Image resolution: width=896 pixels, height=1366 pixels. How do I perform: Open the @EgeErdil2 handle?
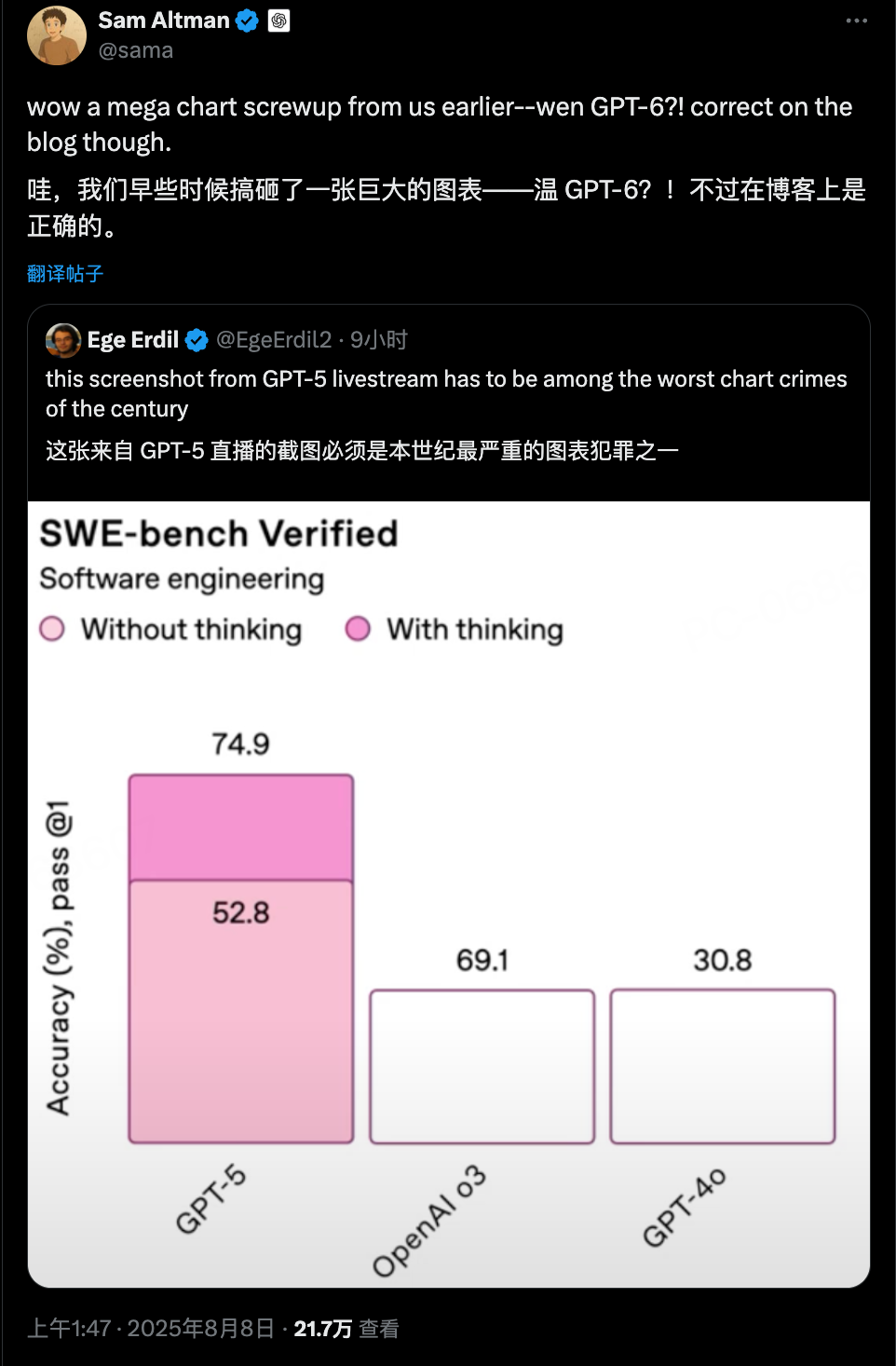(274, 340)
